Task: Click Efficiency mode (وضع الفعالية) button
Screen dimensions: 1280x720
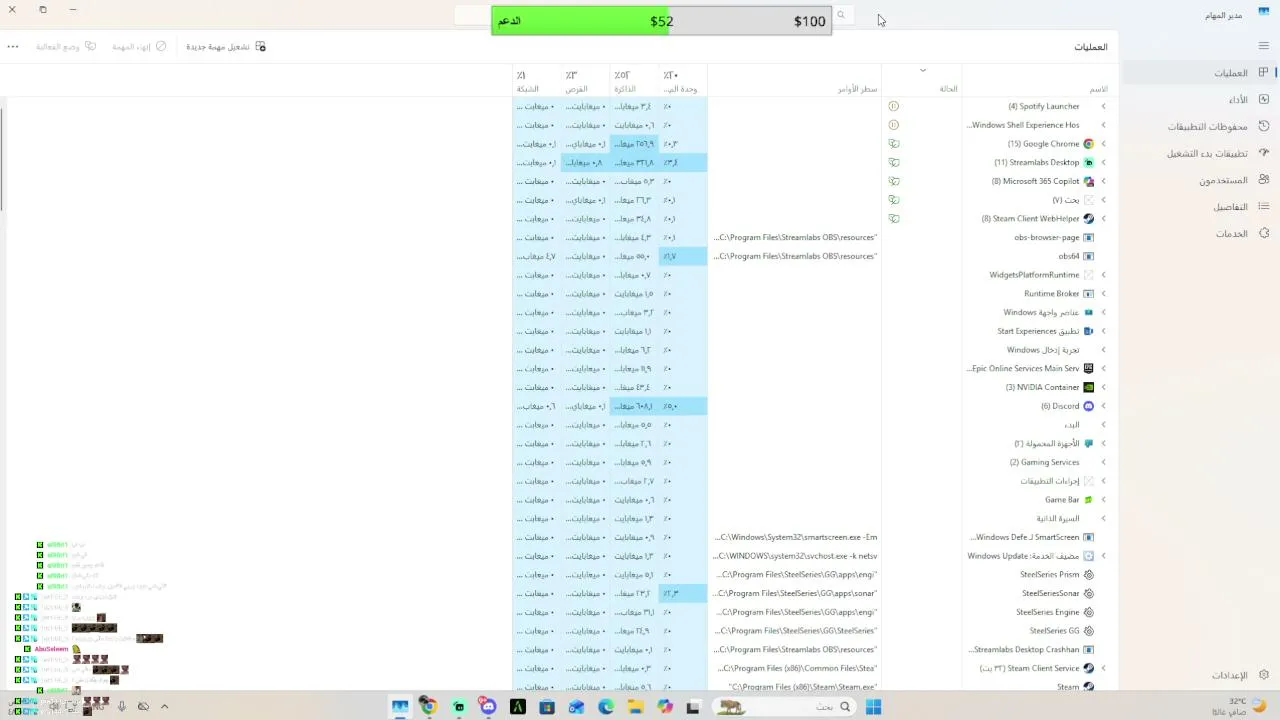Action: tap(66, 47)
